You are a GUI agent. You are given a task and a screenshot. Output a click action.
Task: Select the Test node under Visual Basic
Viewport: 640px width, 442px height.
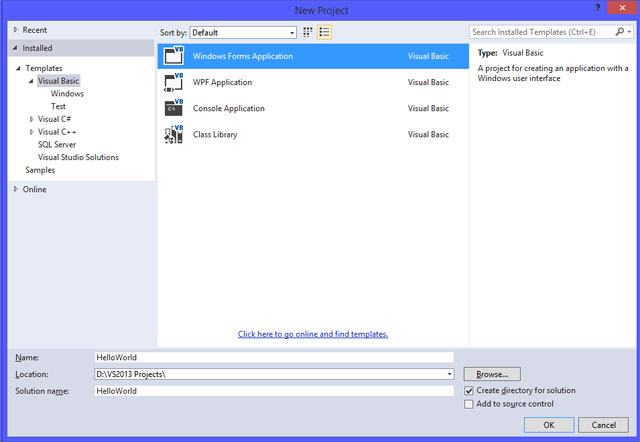pyautogui.click(x=58, y=106)
